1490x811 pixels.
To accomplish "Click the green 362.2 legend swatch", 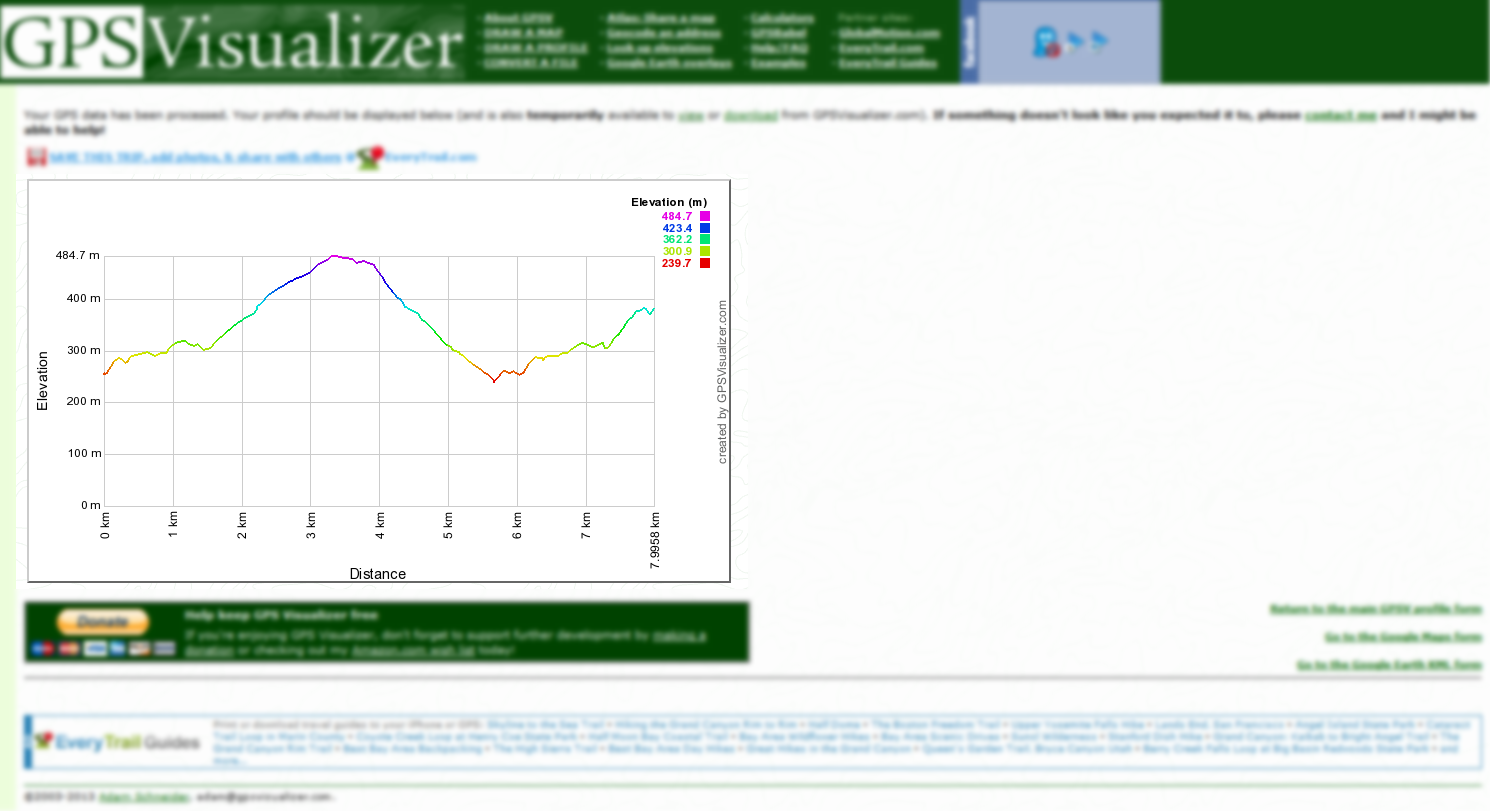I will tap(705, 239).
